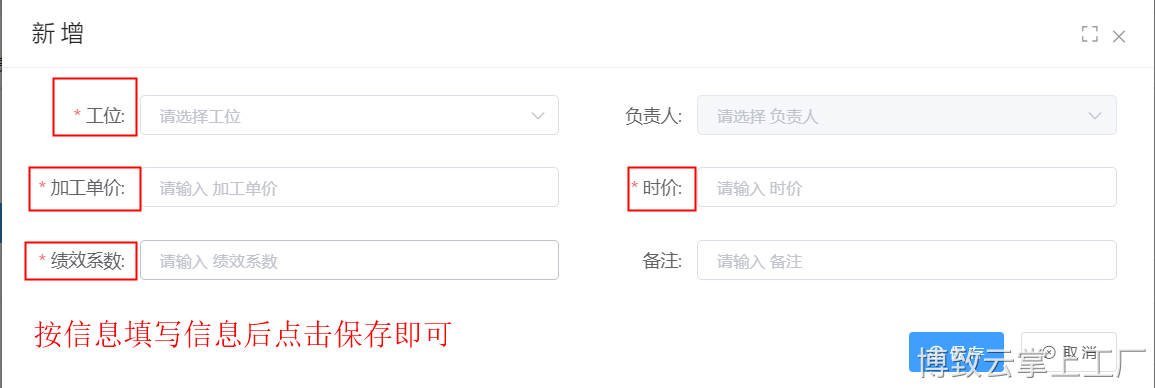Toggle fullscreen for the 新增 dialog
Image resolution: width=1155 pixels, height=388 pixels.
pos(1089,34)
